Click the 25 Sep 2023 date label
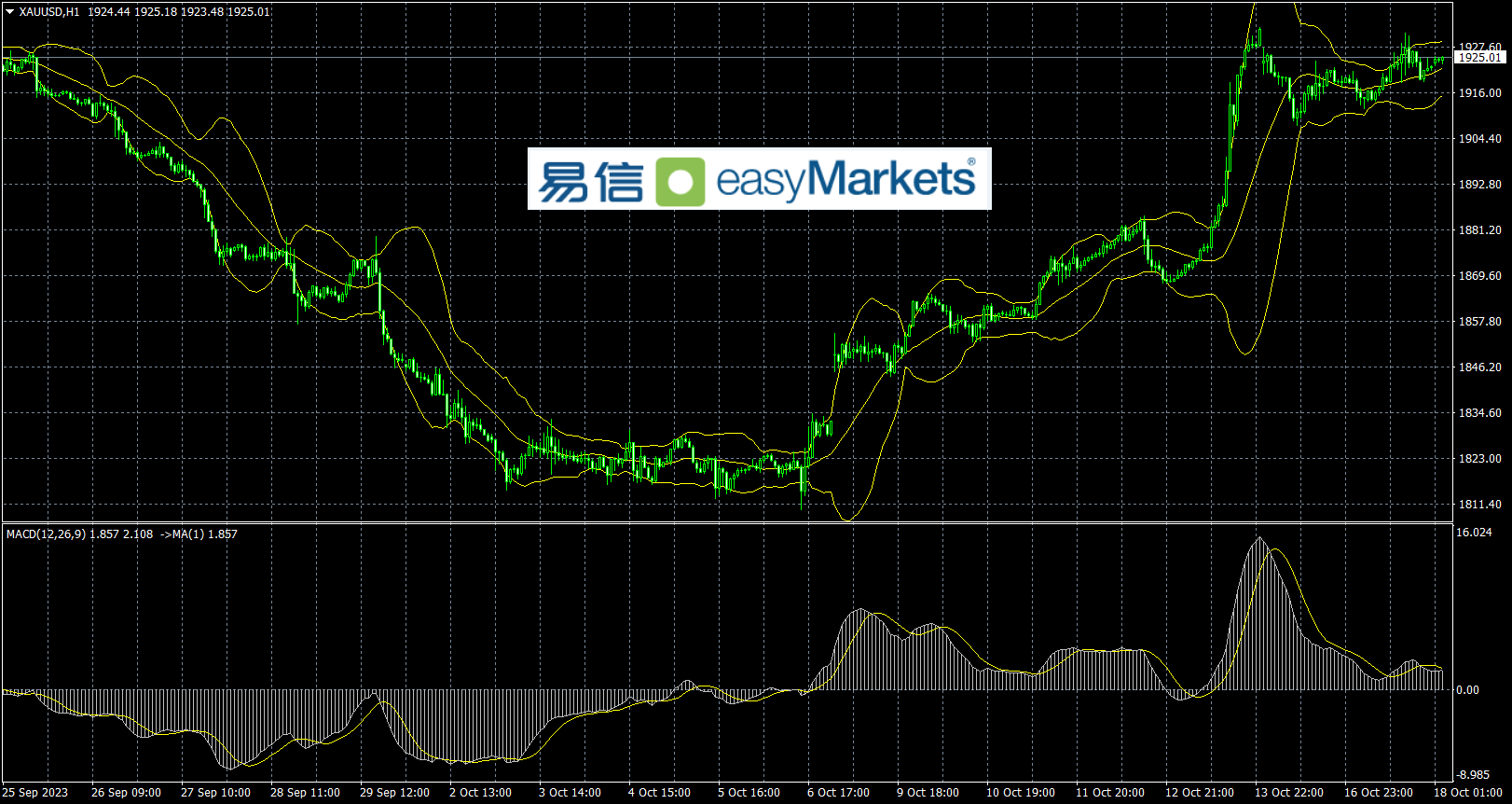This screenshot has width=1512, height=804. tap(35, 793)
